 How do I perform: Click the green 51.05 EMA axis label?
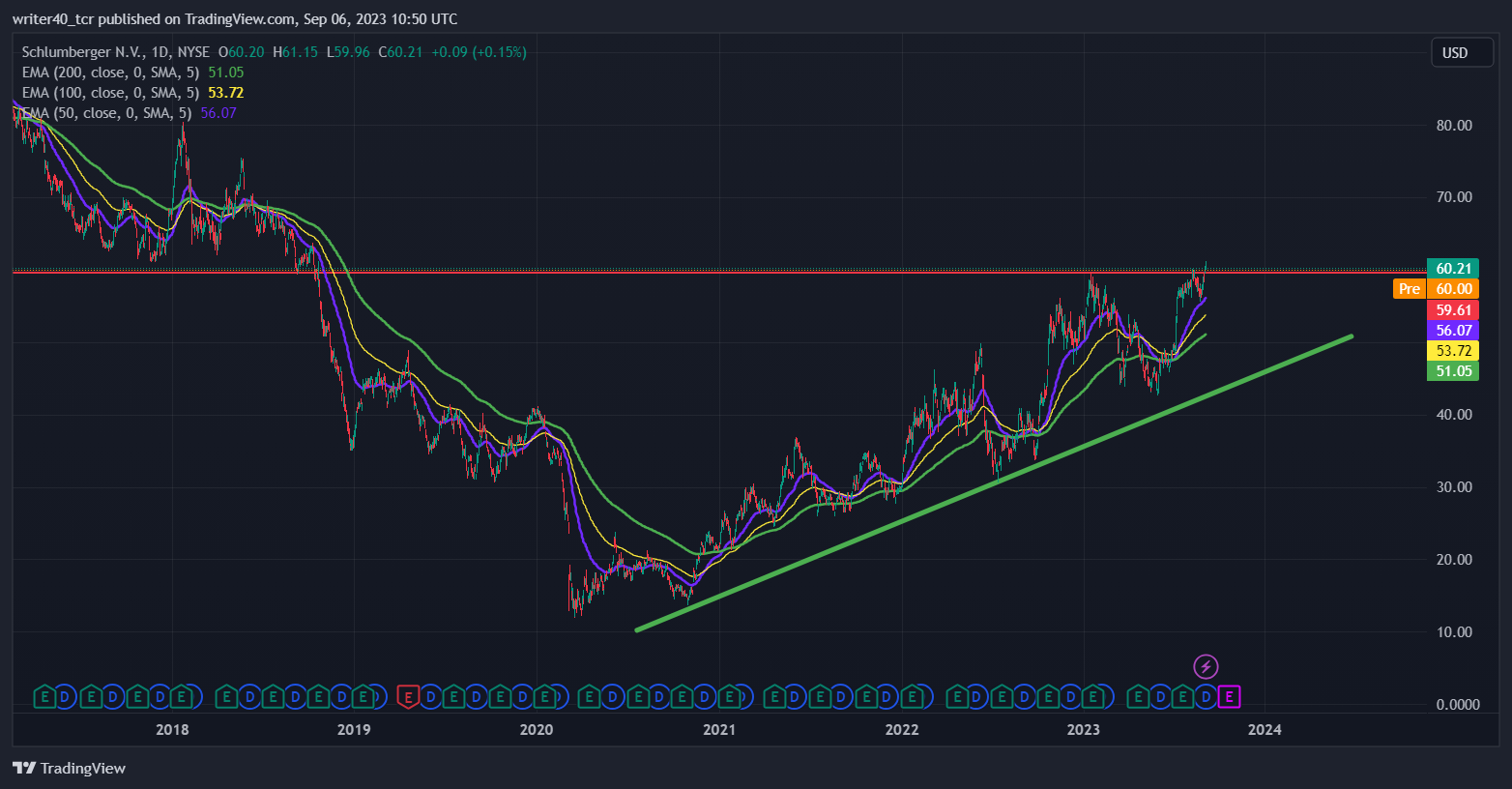tap(1453, 371)
